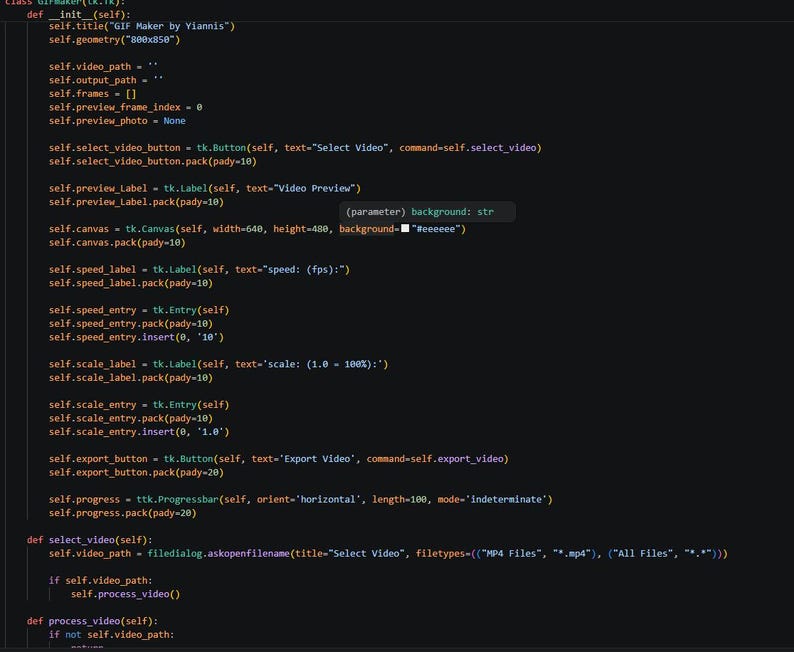Click 'command=self.select_video' argument

[x=468, y=148]
